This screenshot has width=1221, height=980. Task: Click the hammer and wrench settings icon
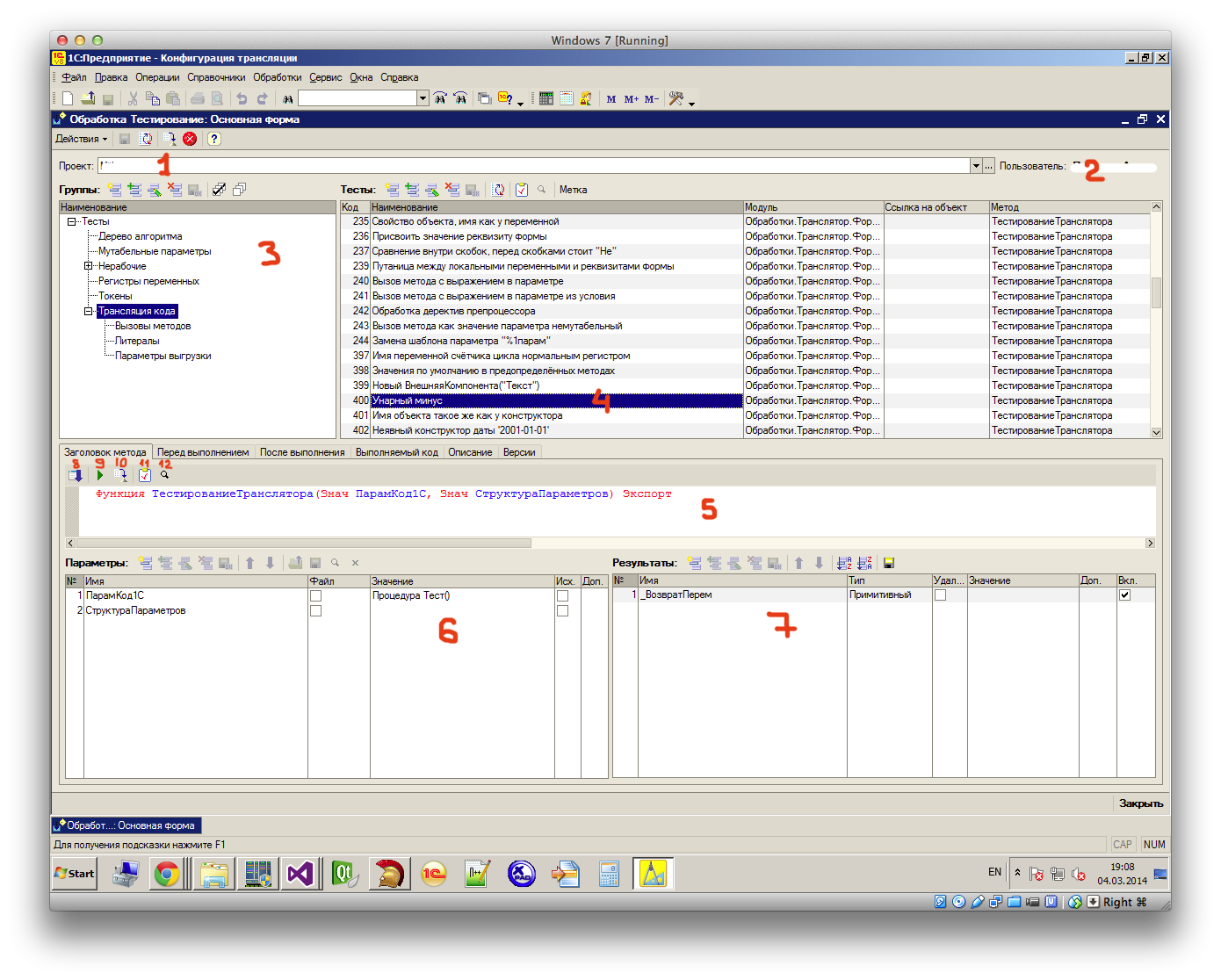point(676,98)
